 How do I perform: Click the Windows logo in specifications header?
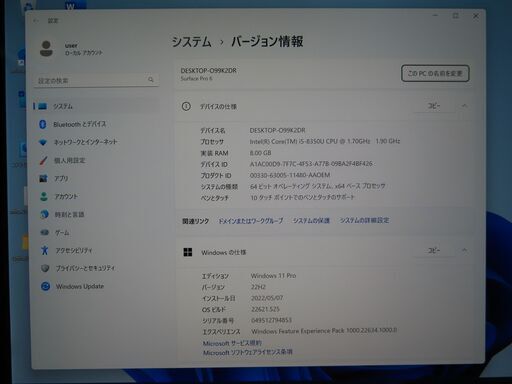[x=188, y=252]
